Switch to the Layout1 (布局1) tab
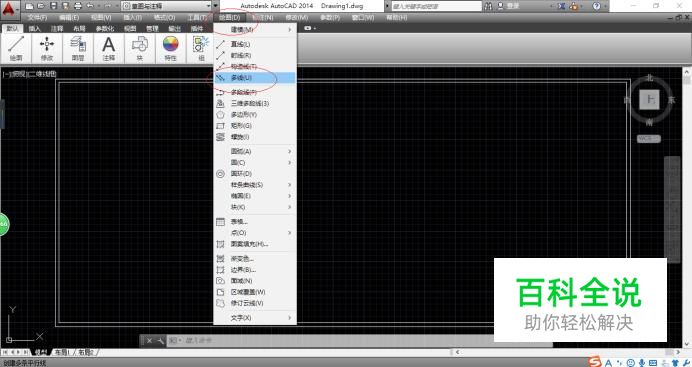Screen dimensions: 692x367 tap(61, 352)
